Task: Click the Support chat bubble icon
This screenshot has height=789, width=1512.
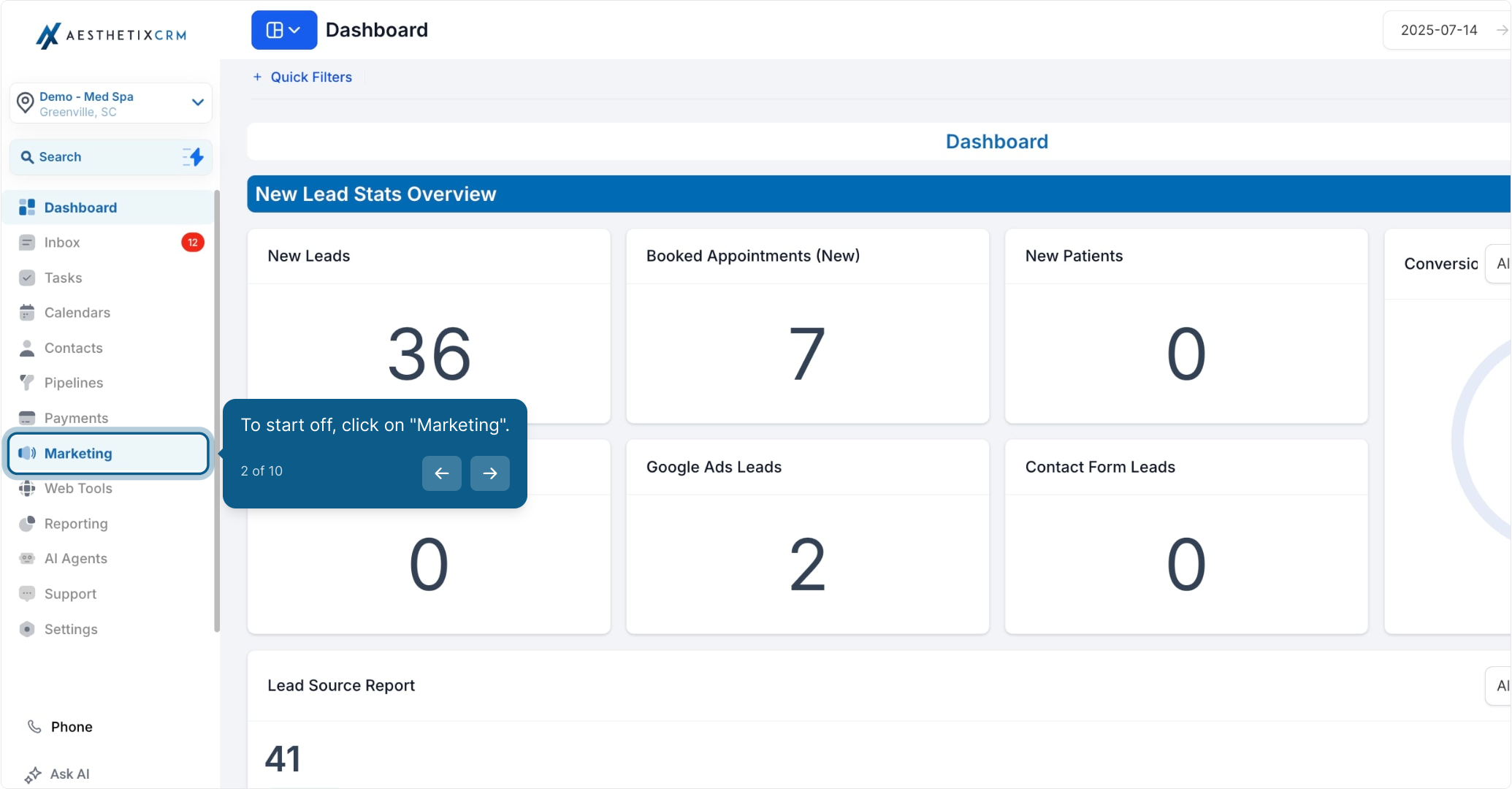Action: (27, 594)
